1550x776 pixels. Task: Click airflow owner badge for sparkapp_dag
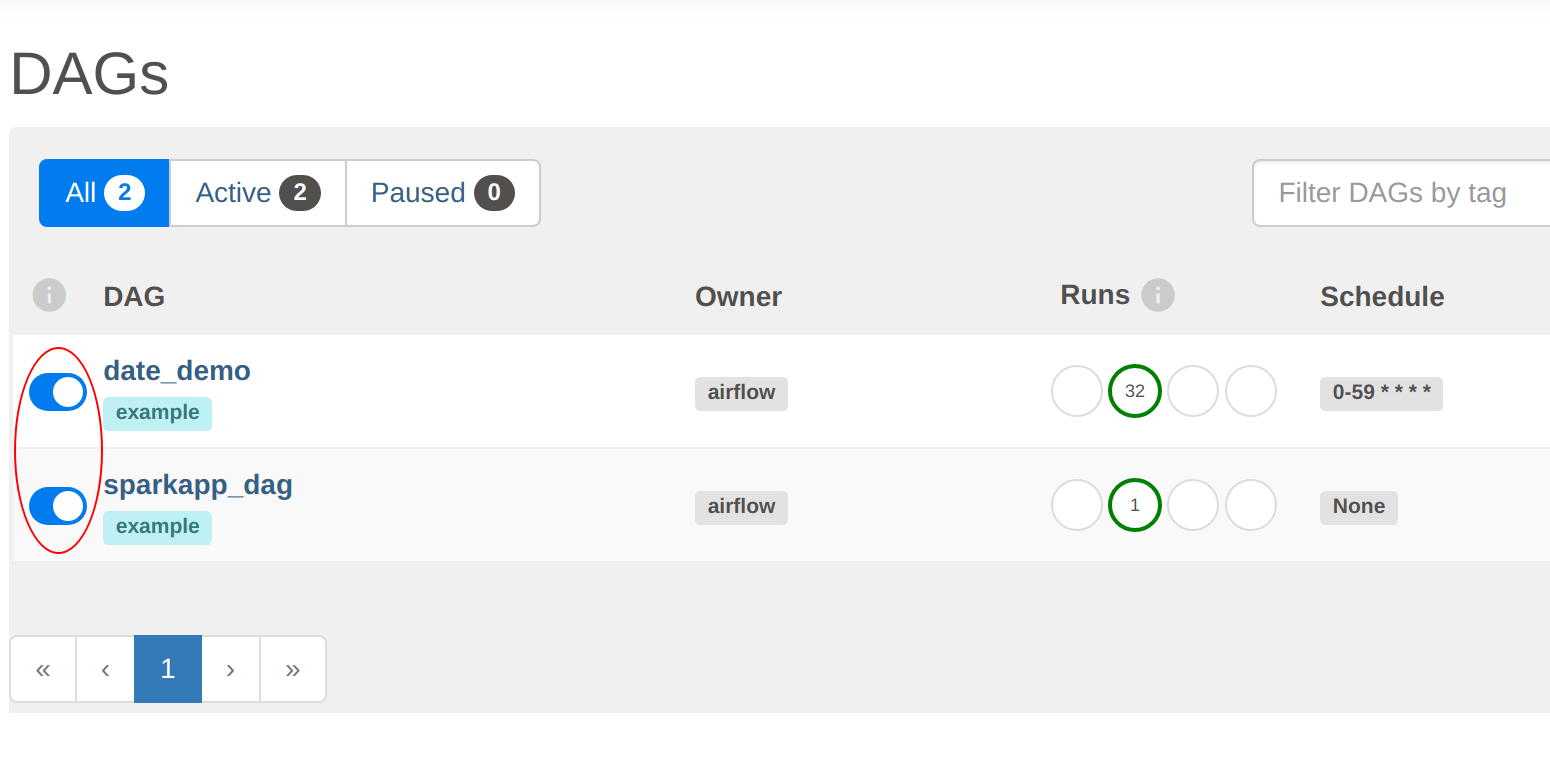tap(741, 507)
